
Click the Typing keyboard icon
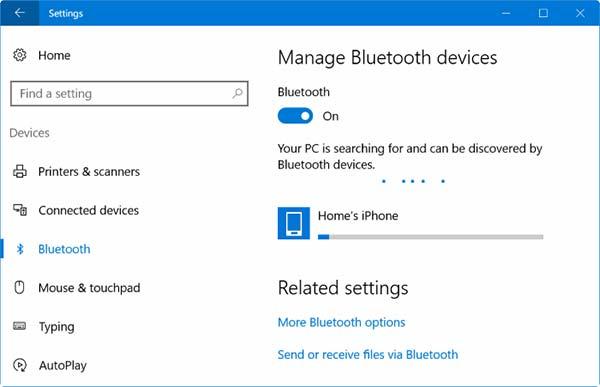tap(20, 326)
